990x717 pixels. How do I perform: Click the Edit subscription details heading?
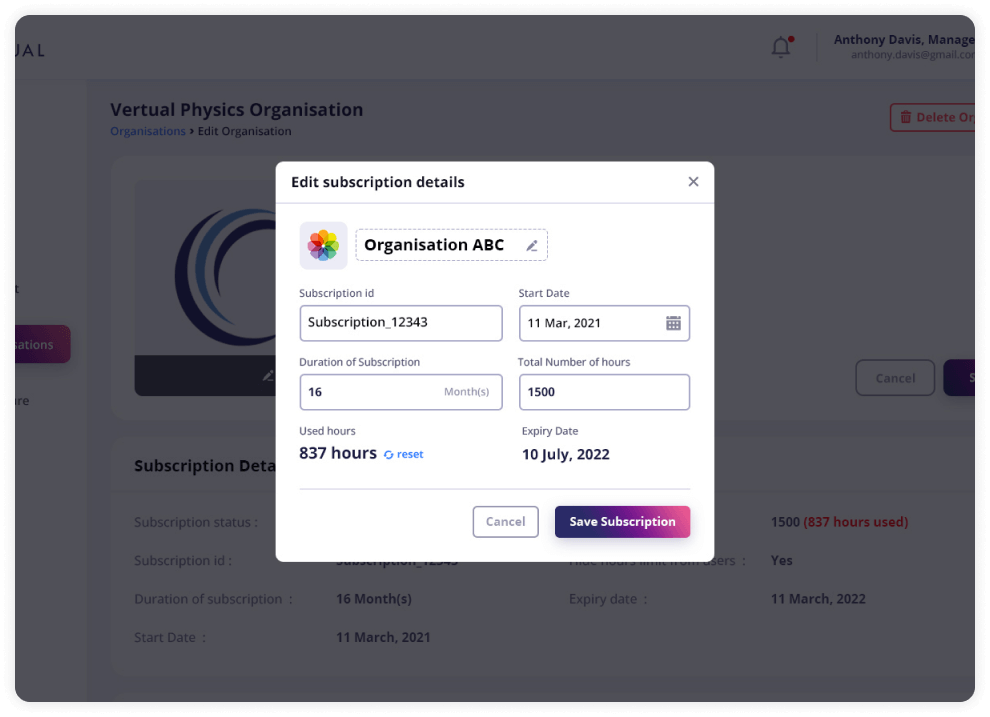pos(378,182)
